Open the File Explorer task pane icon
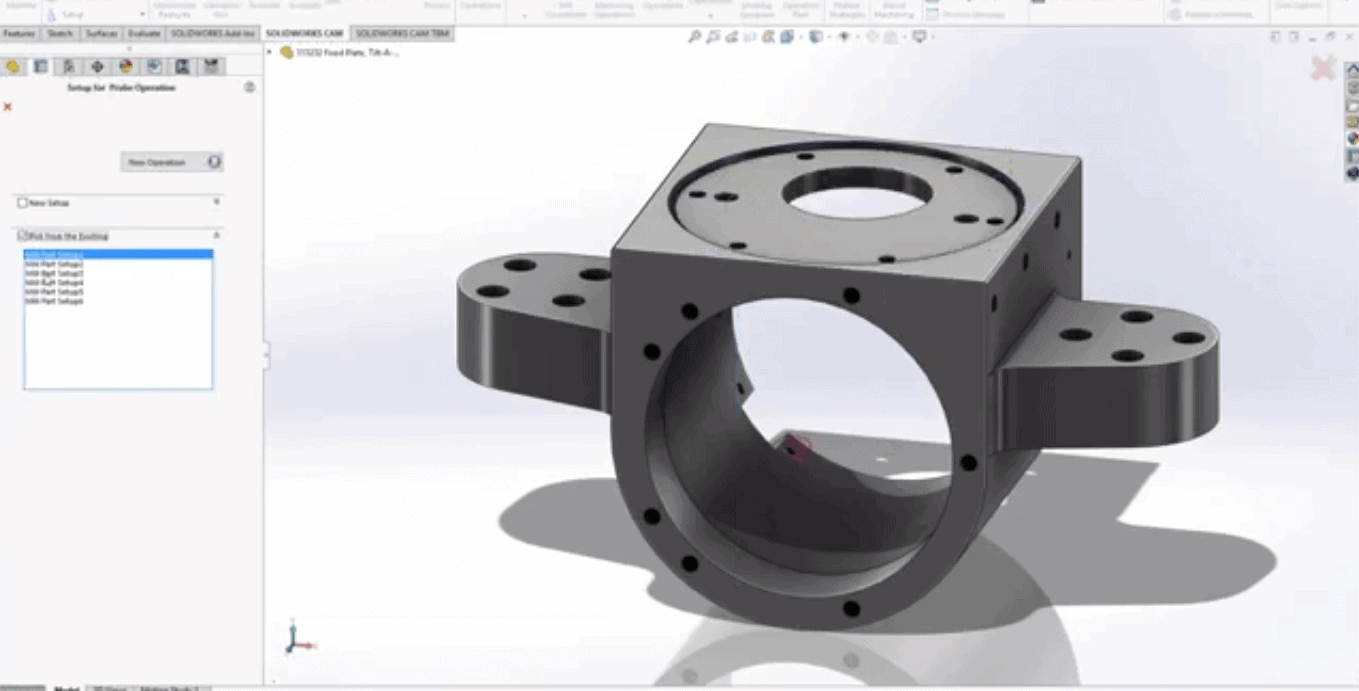1359x691 pixels. coord(1353,105)
